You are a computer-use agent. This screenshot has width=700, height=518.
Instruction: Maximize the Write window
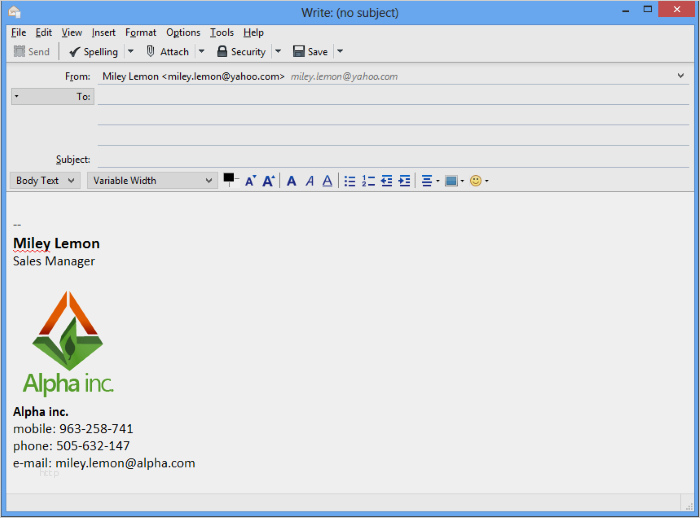tap(648, 9)
